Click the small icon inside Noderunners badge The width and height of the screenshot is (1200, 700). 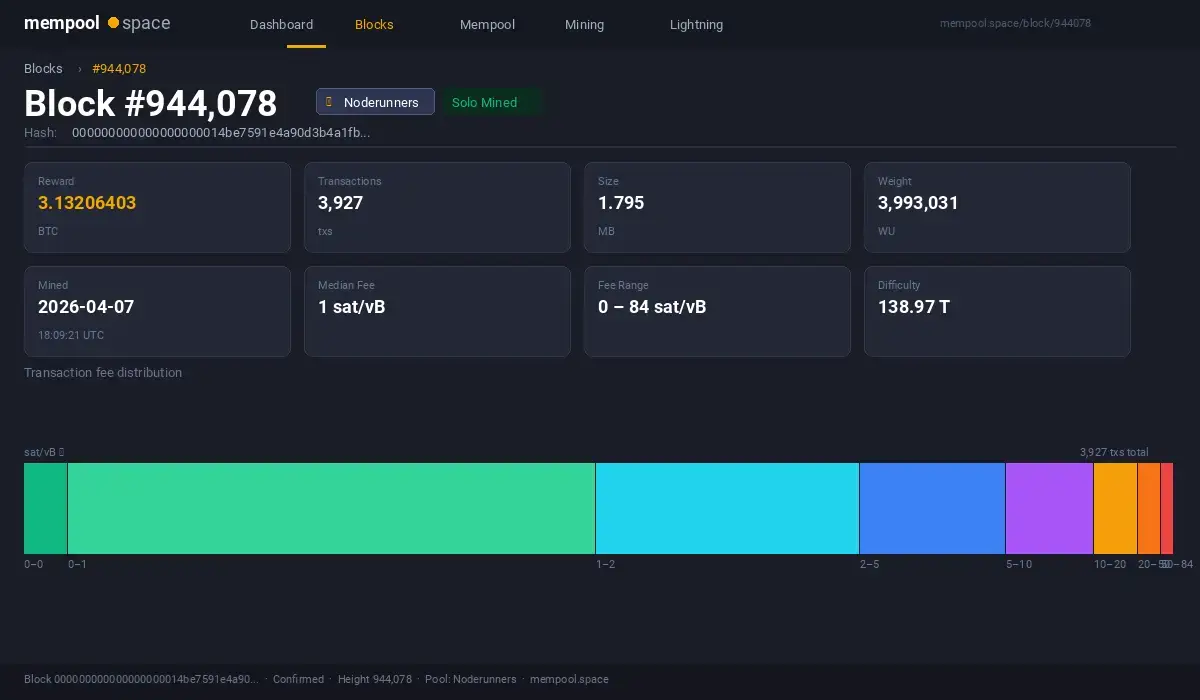point(329,102)
